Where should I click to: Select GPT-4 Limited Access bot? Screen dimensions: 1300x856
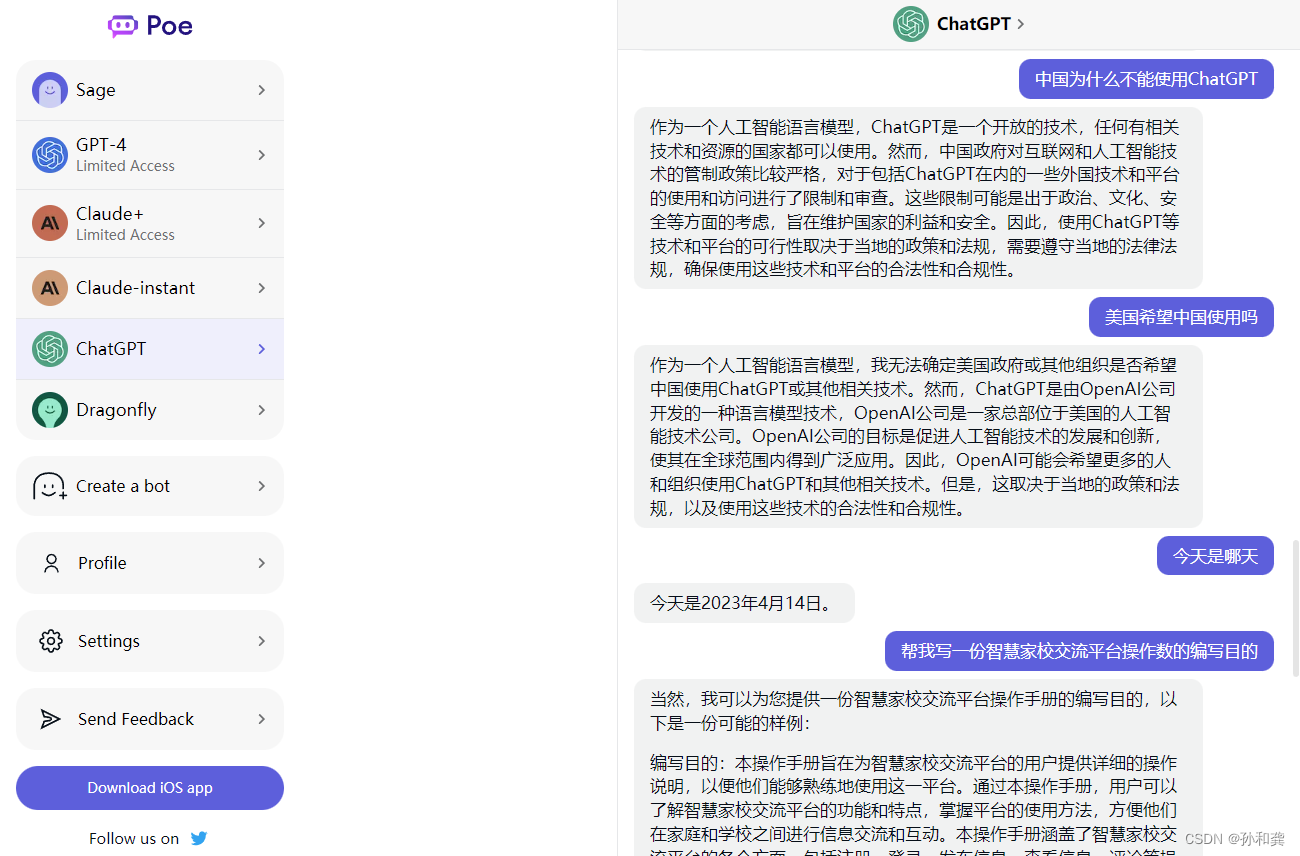150,155
